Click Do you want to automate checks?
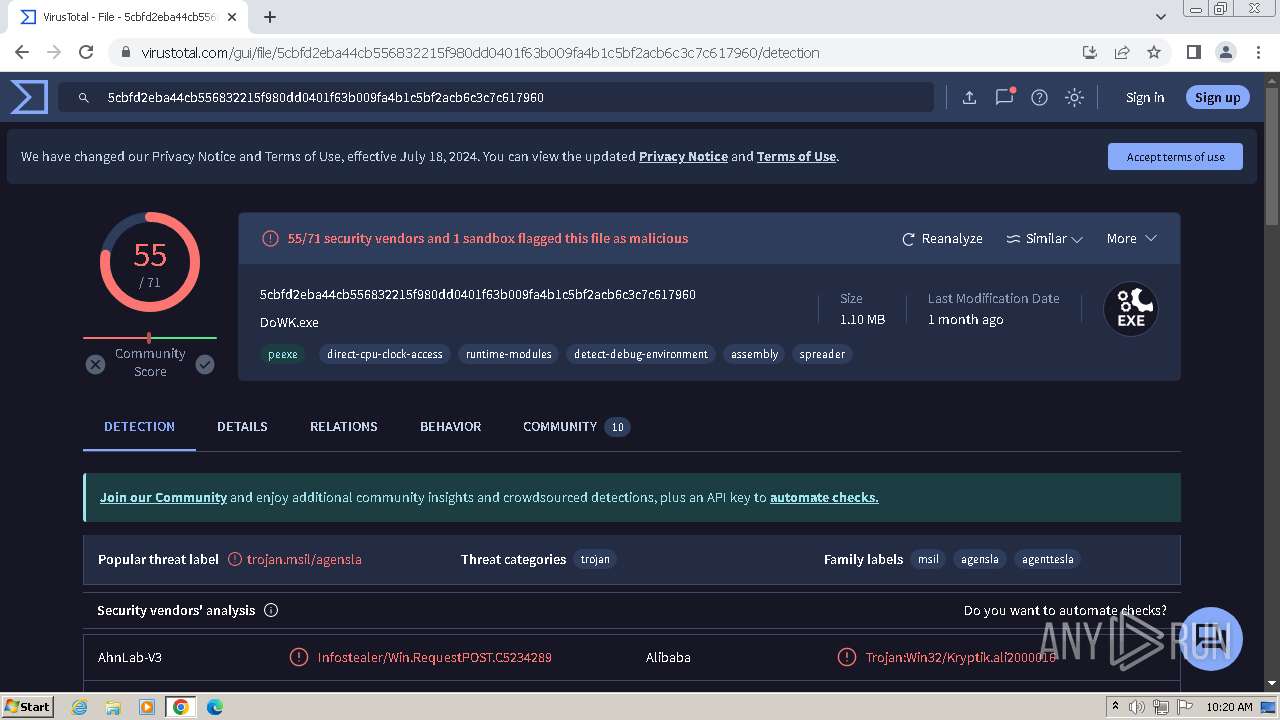 point(1065,611)
